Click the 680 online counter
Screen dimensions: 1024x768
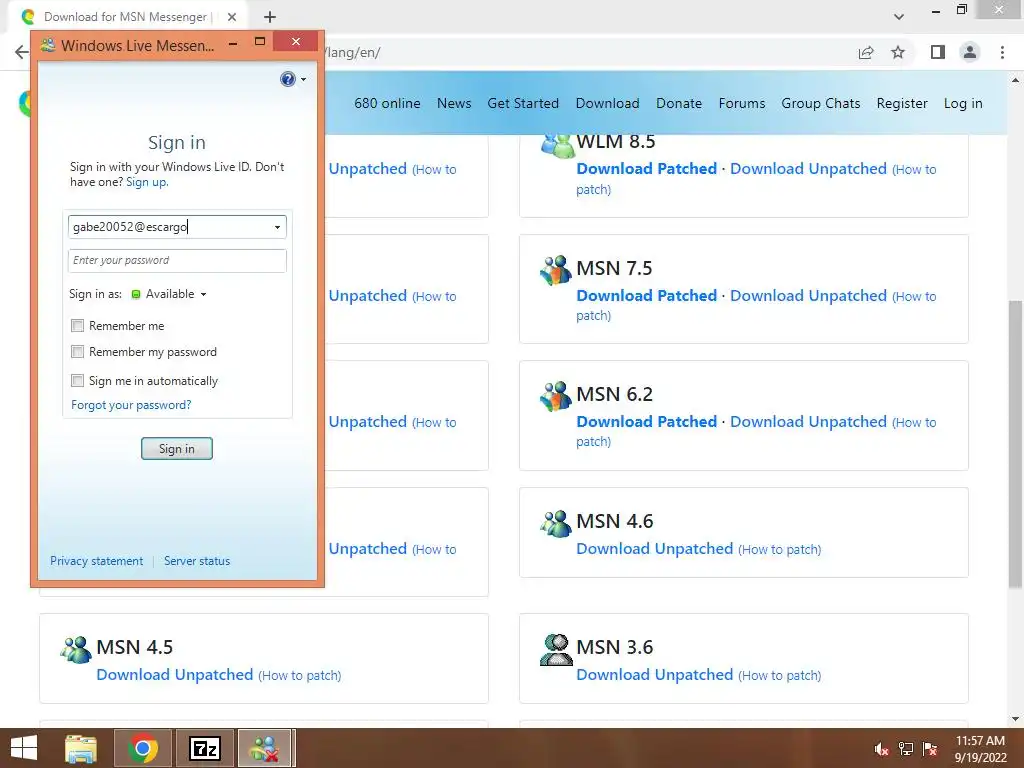pos(387,103)
